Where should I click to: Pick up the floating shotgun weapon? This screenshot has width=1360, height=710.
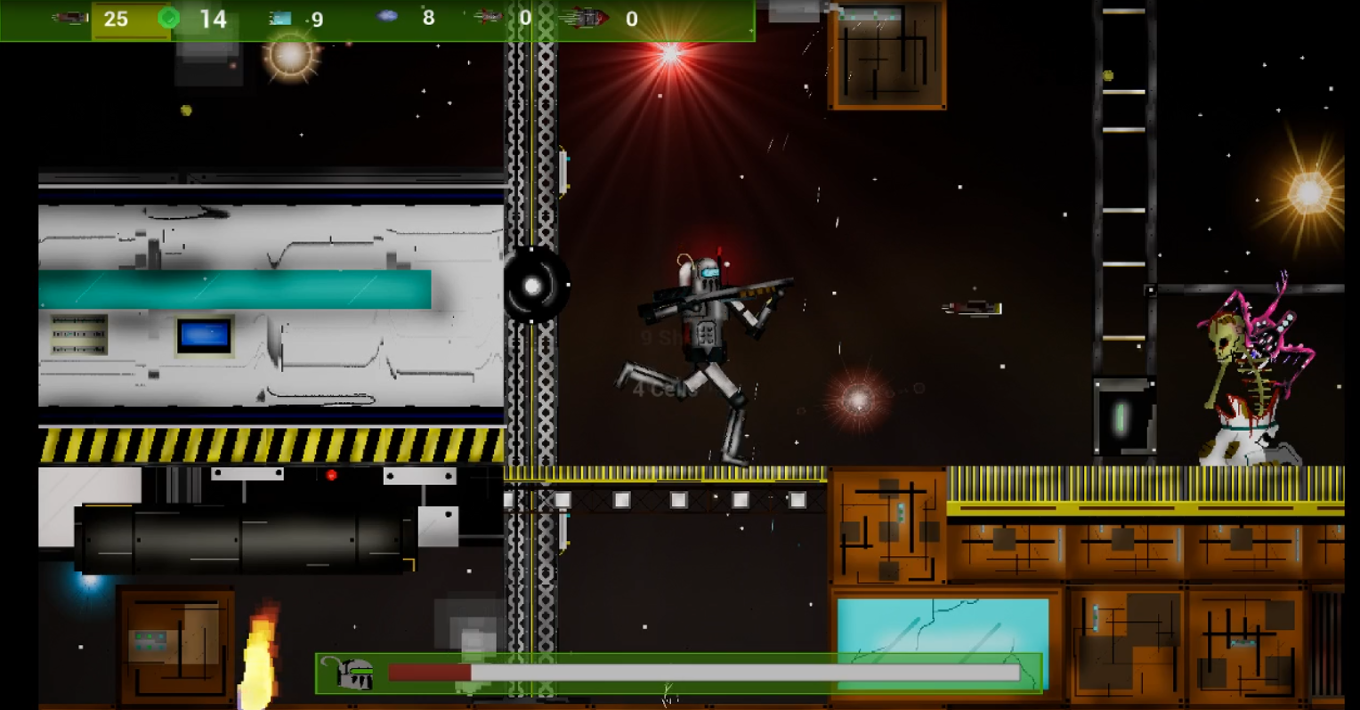click(972, 308)
